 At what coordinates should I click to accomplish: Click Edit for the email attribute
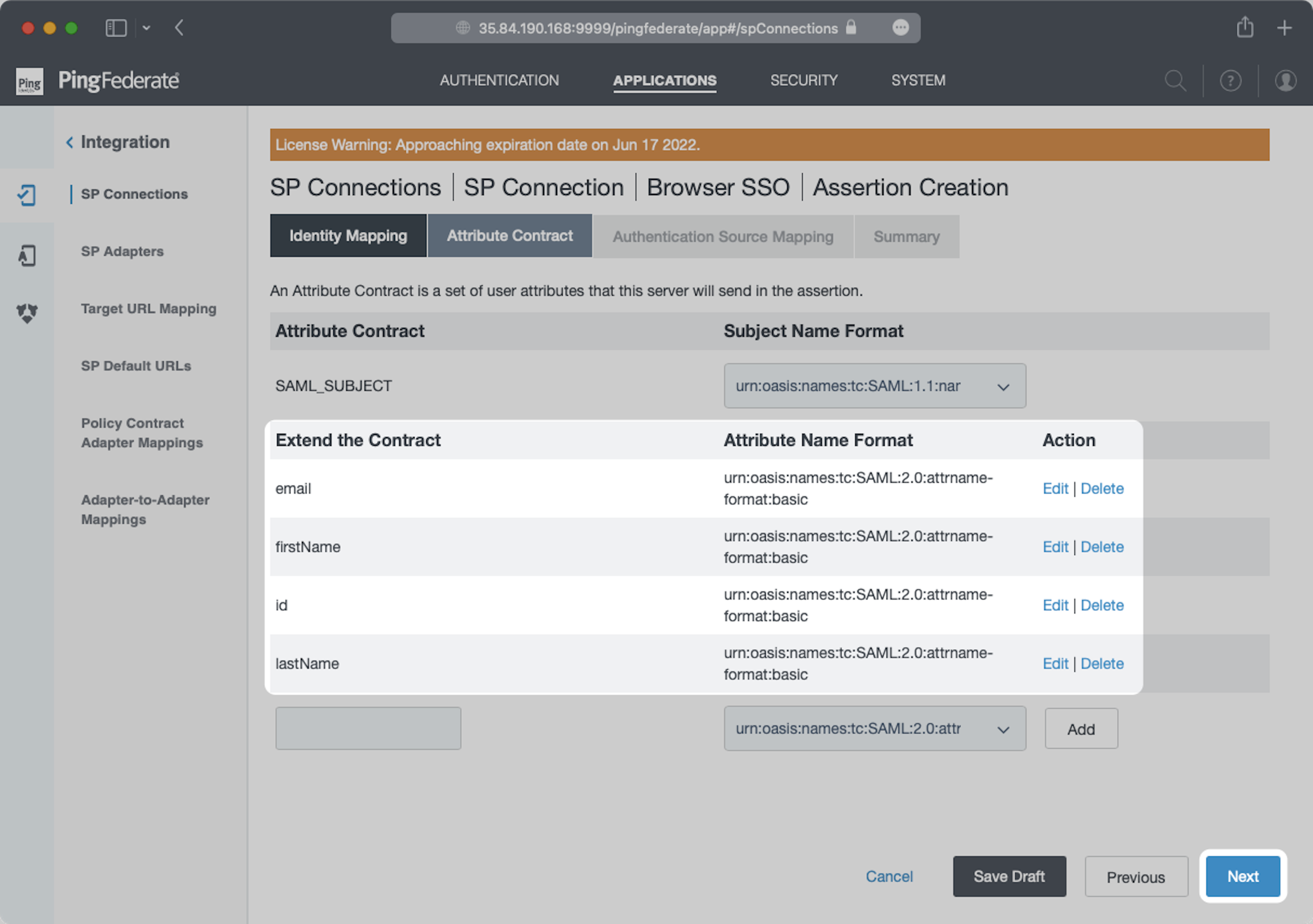click(x=1055, y=488)
